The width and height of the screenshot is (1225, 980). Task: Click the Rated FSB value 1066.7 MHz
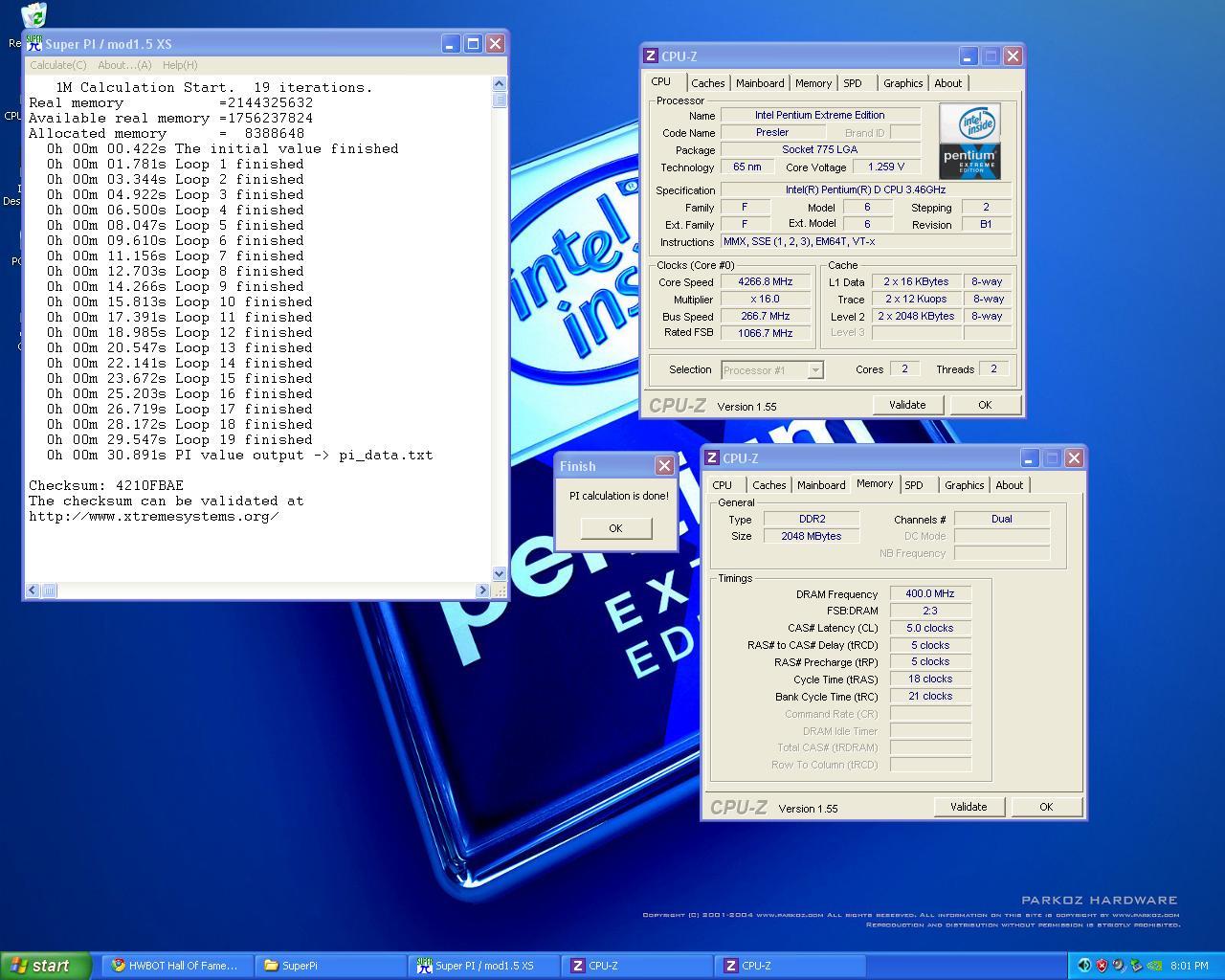click(765, 333)
